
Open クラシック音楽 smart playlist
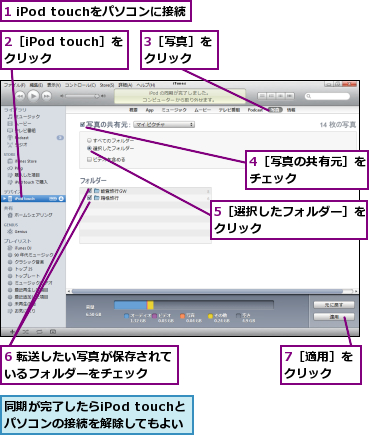pos(26,262)
